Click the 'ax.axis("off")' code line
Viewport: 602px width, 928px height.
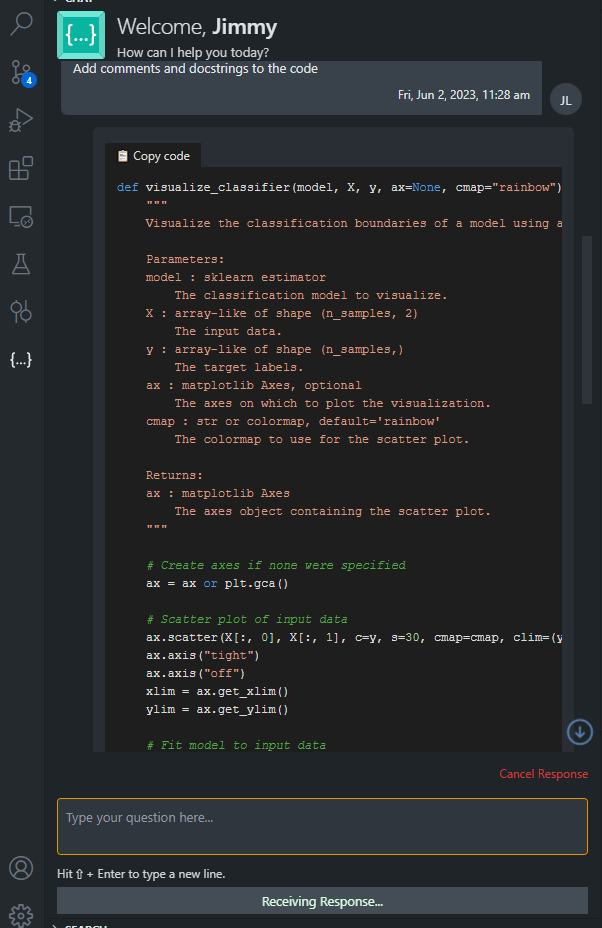click(195, 673)
